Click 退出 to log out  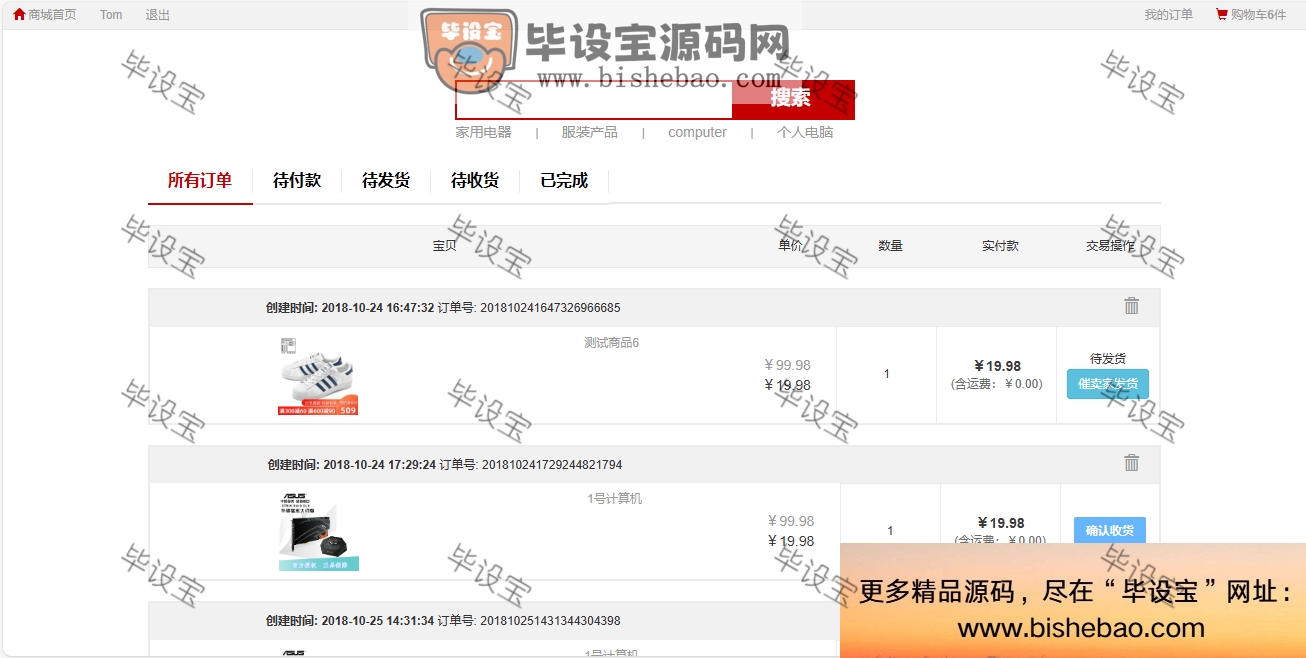coord(158,15)
